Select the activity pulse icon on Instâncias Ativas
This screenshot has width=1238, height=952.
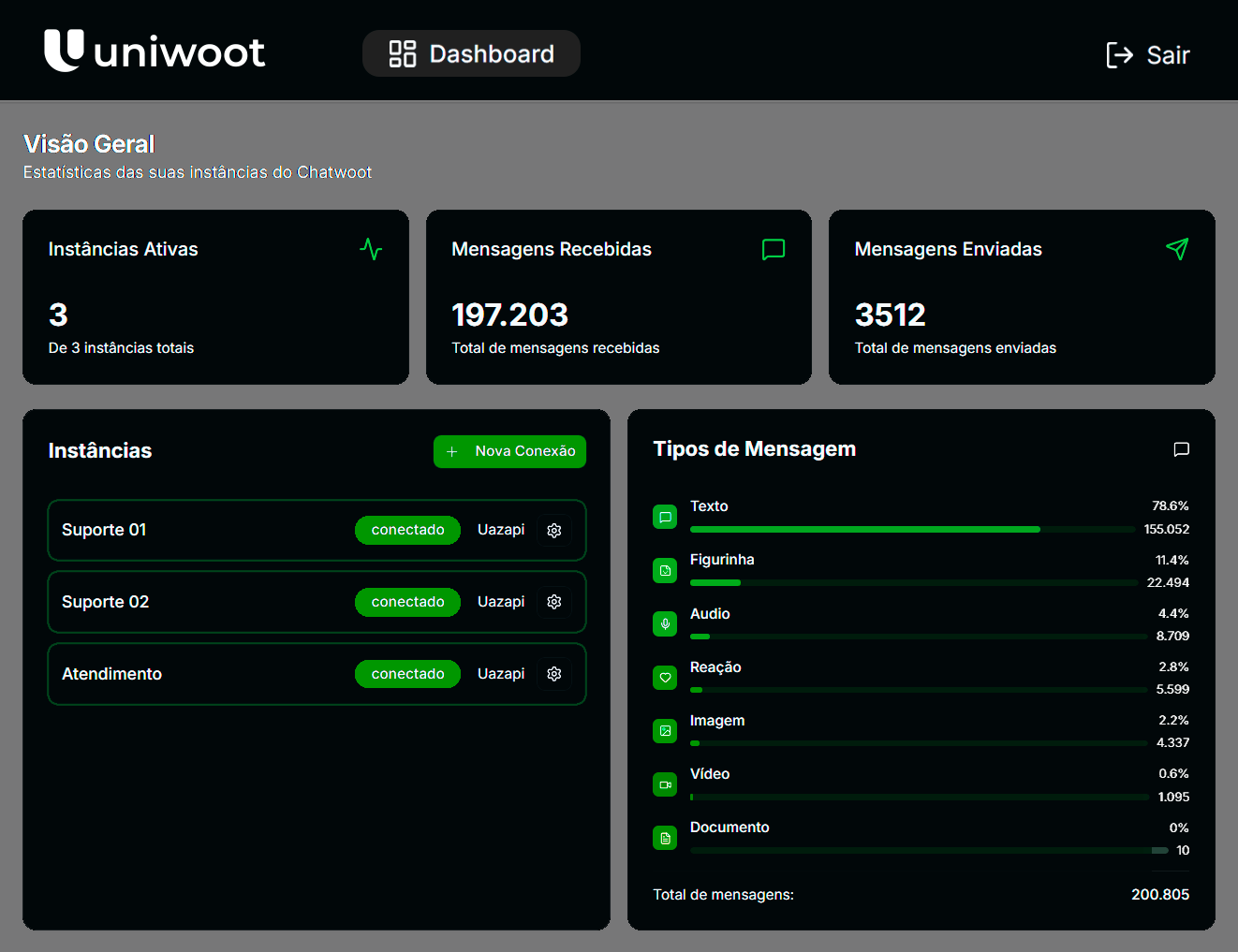click(x=371, y=249)
